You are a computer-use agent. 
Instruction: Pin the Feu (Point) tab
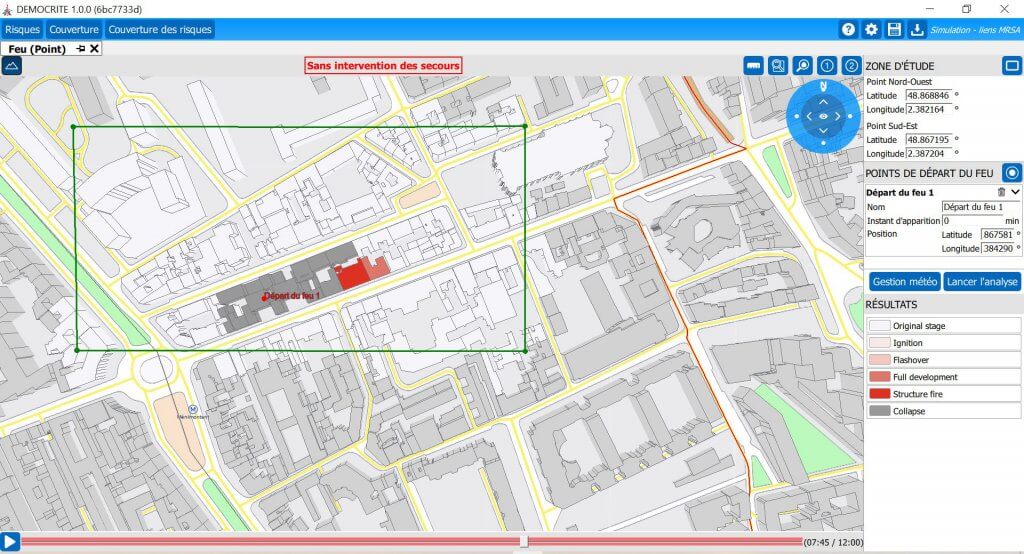pyautogui.click(x=80, y=48)
